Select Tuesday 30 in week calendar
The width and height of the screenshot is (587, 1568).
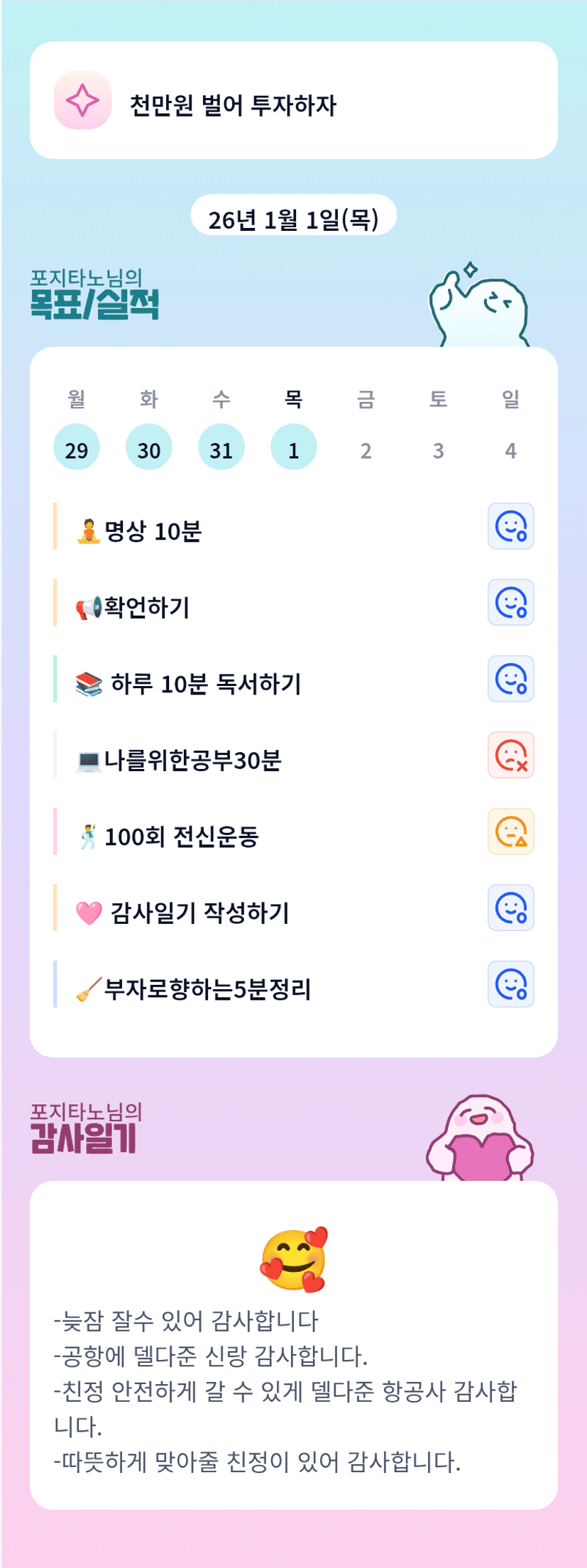point(149,448)
